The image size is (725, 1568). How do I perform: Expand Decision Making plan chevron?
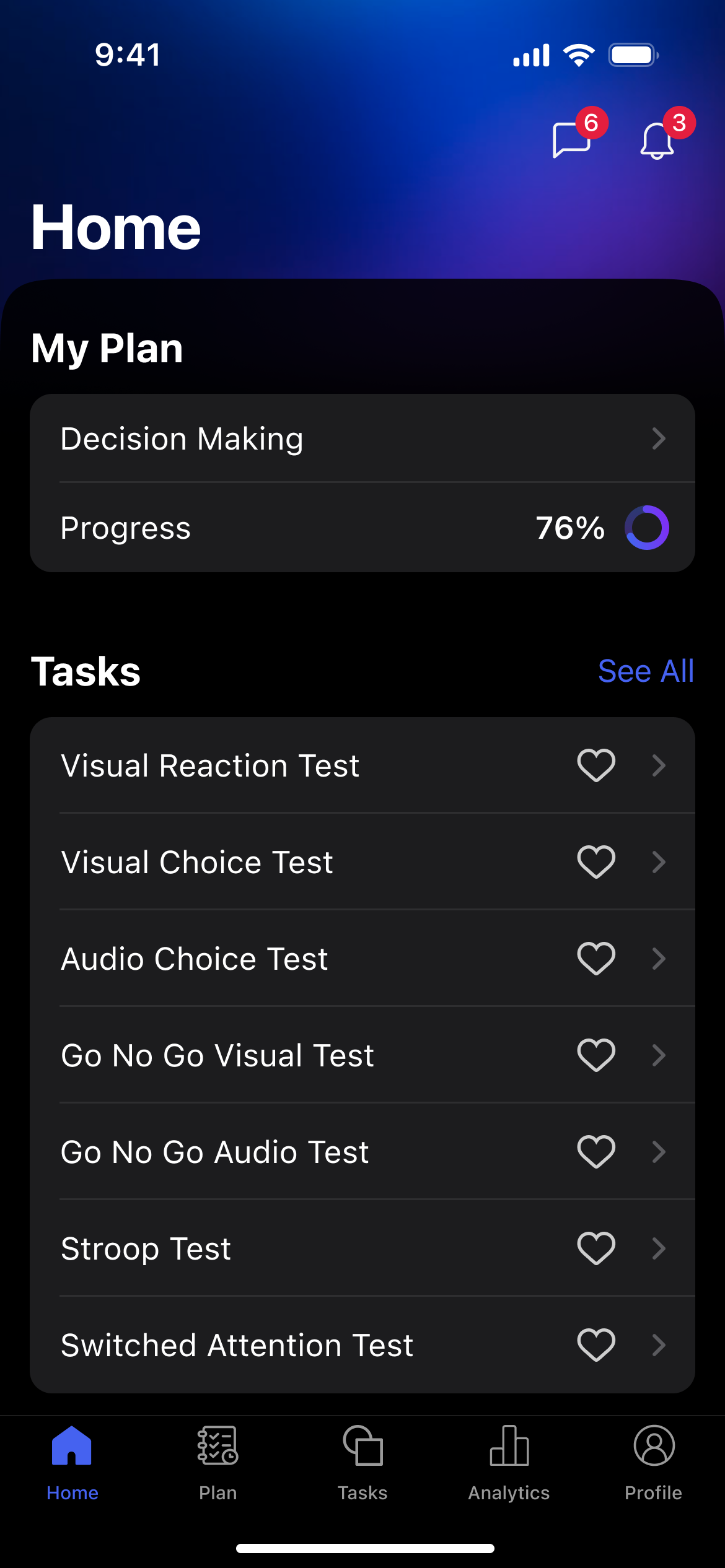[x=659, y=438]
